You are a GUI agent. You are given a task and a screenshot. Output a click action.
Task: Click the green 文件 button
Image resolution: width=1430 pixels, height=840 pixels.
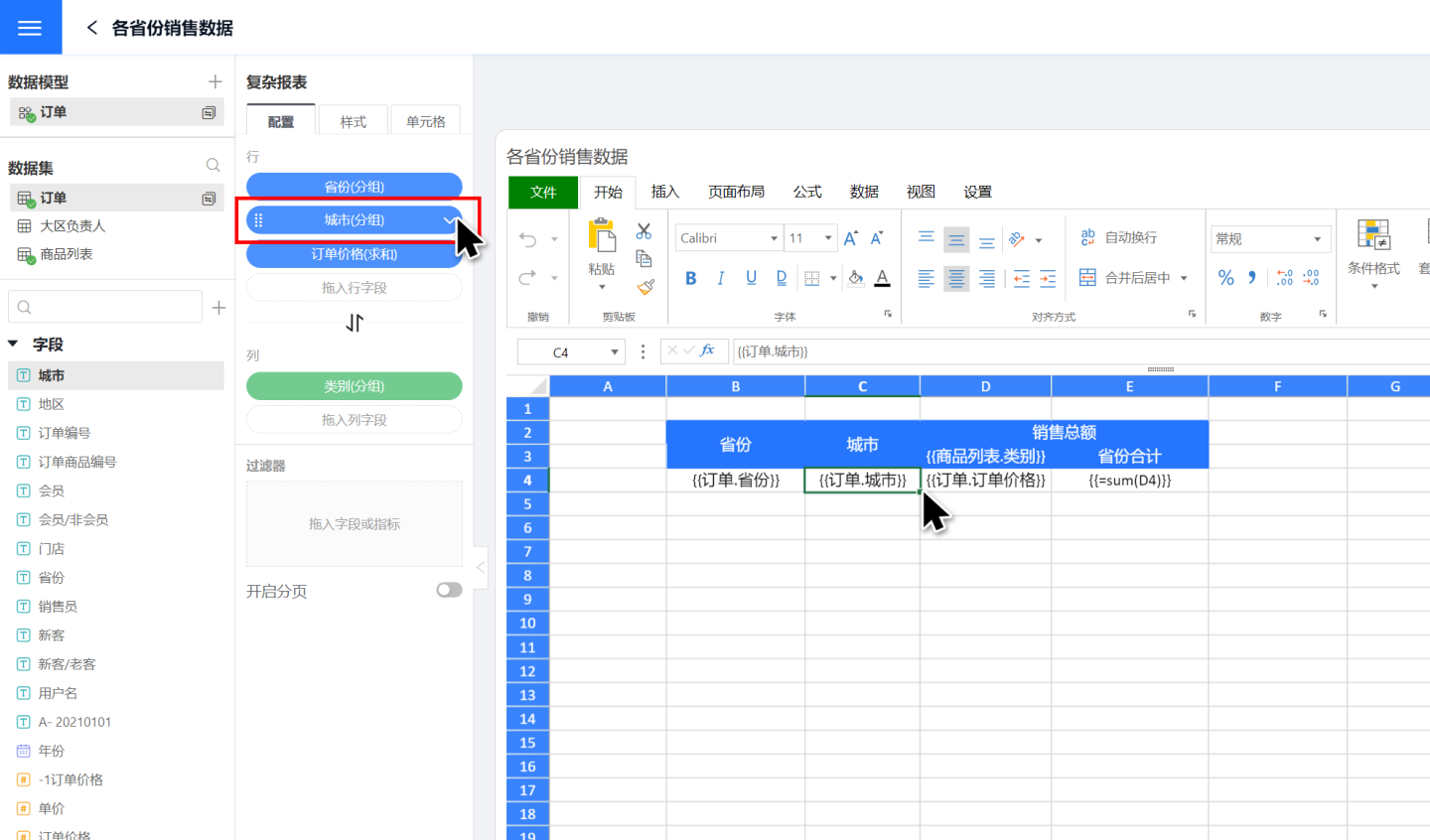point(542,192)
